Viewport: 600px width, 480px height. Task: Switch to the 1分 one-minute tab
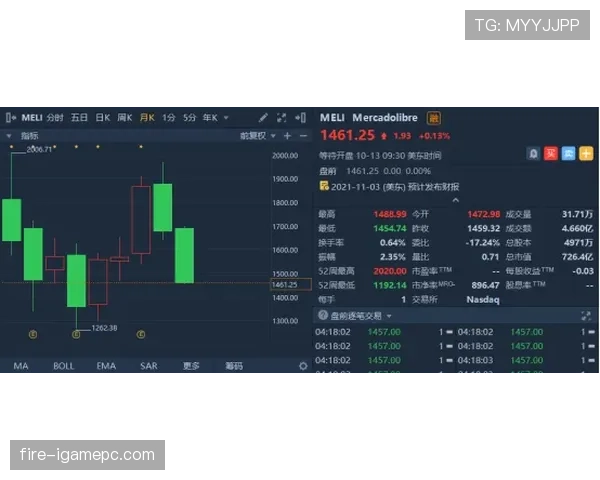pyautogui.click(x=168, y=118)
